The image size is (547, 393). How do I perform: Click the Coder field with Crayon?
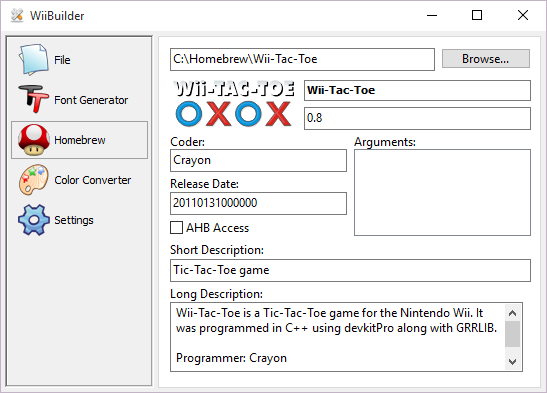[x=258, y=160]
